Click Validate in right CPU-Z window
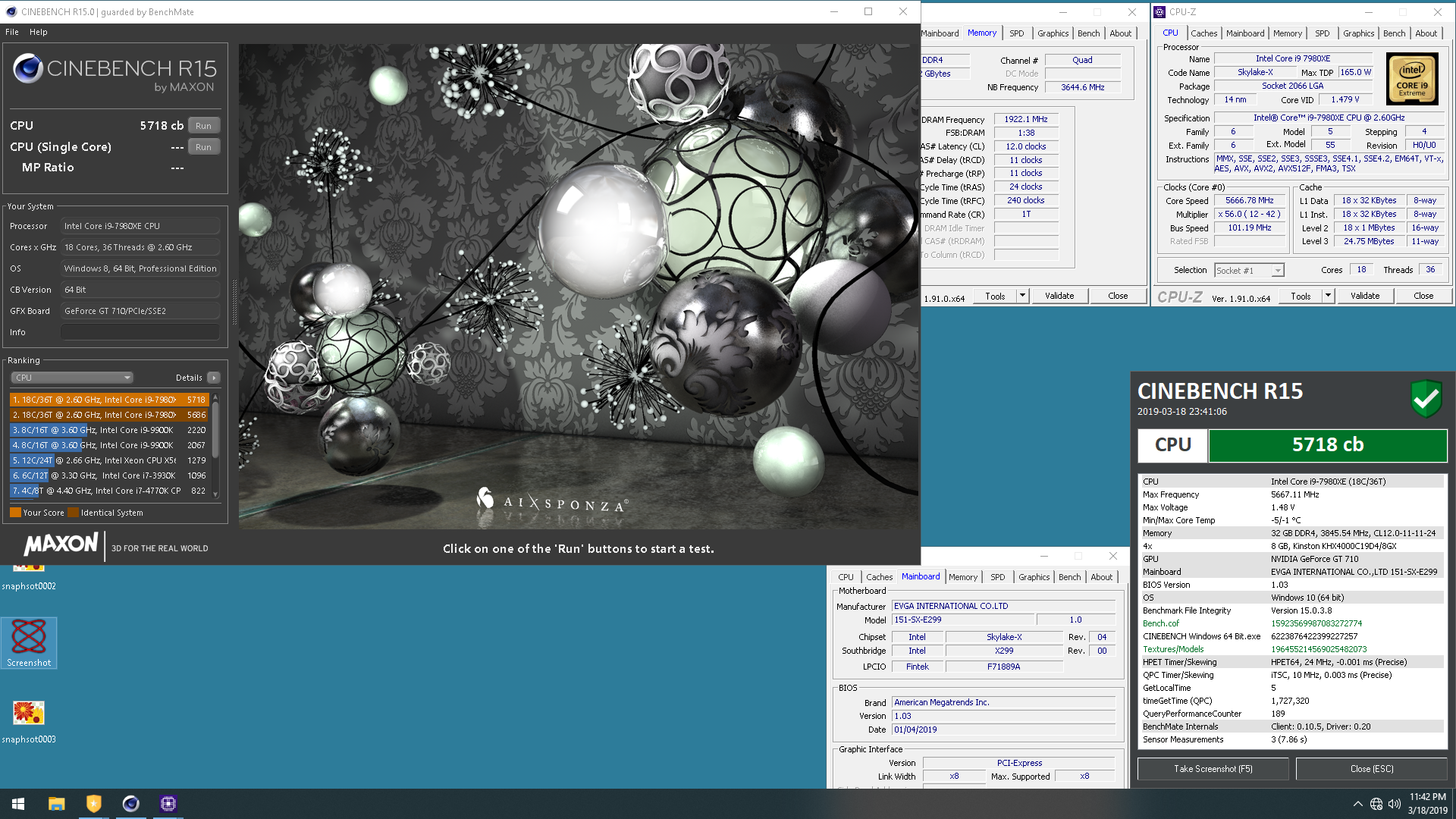This screenshot has height=819, width=1456. click(x=1365, y=297)
